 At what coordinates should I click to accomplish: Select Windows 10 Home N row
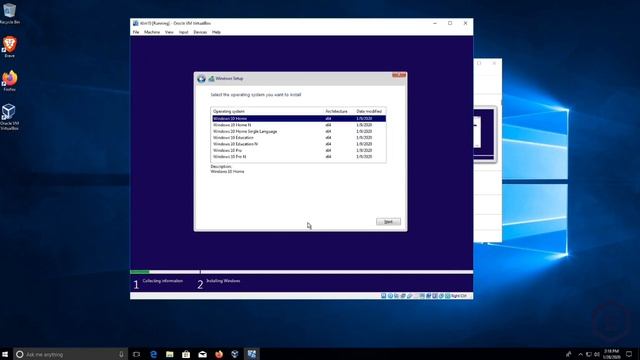[299, 125]
